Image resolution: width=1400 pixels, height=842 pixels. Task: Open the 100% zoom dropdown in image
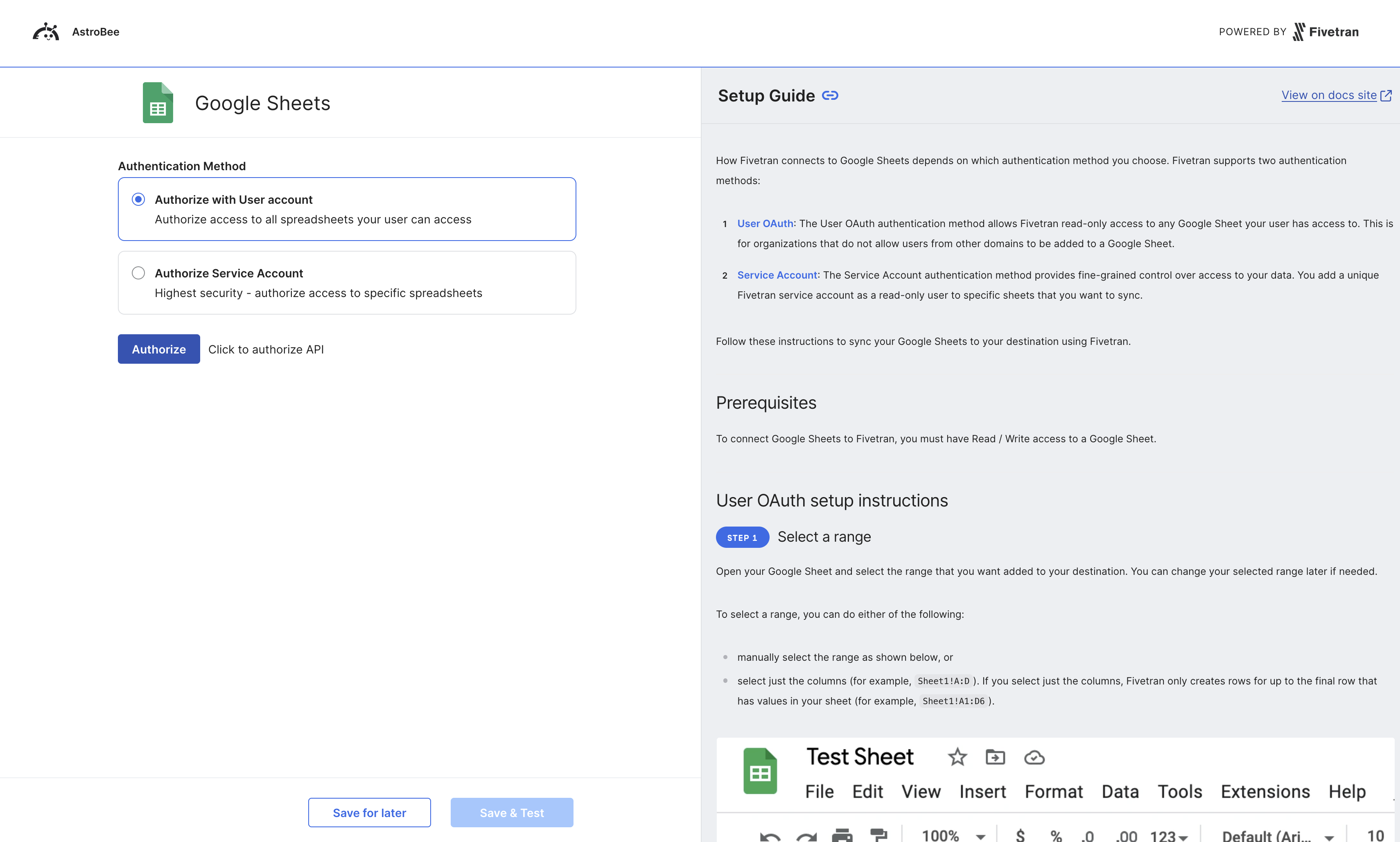pyautogui.click(x=980, y=836)
